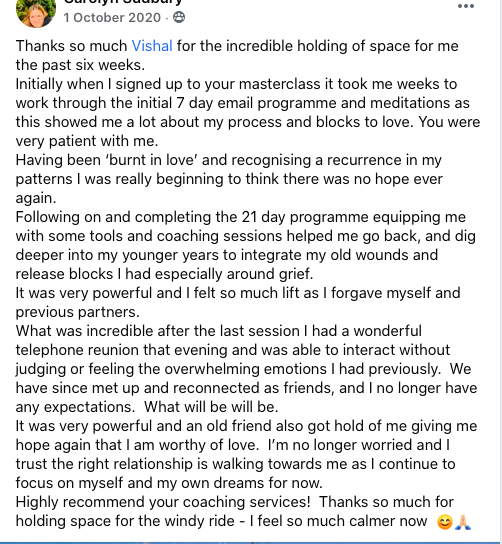502x544 pixels.
Task: Click the group privacy audience icon
Action: [179, 17]
